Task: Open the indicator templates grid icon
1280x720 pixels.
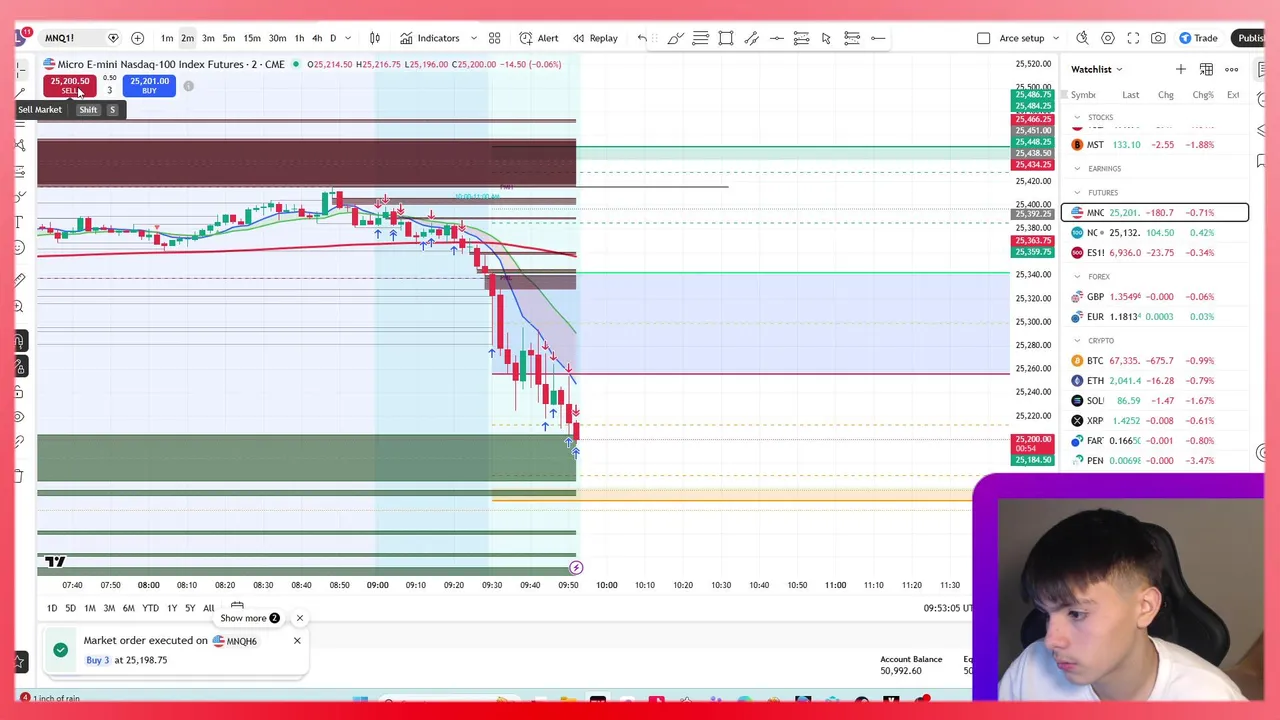Action: coord(494,38)
